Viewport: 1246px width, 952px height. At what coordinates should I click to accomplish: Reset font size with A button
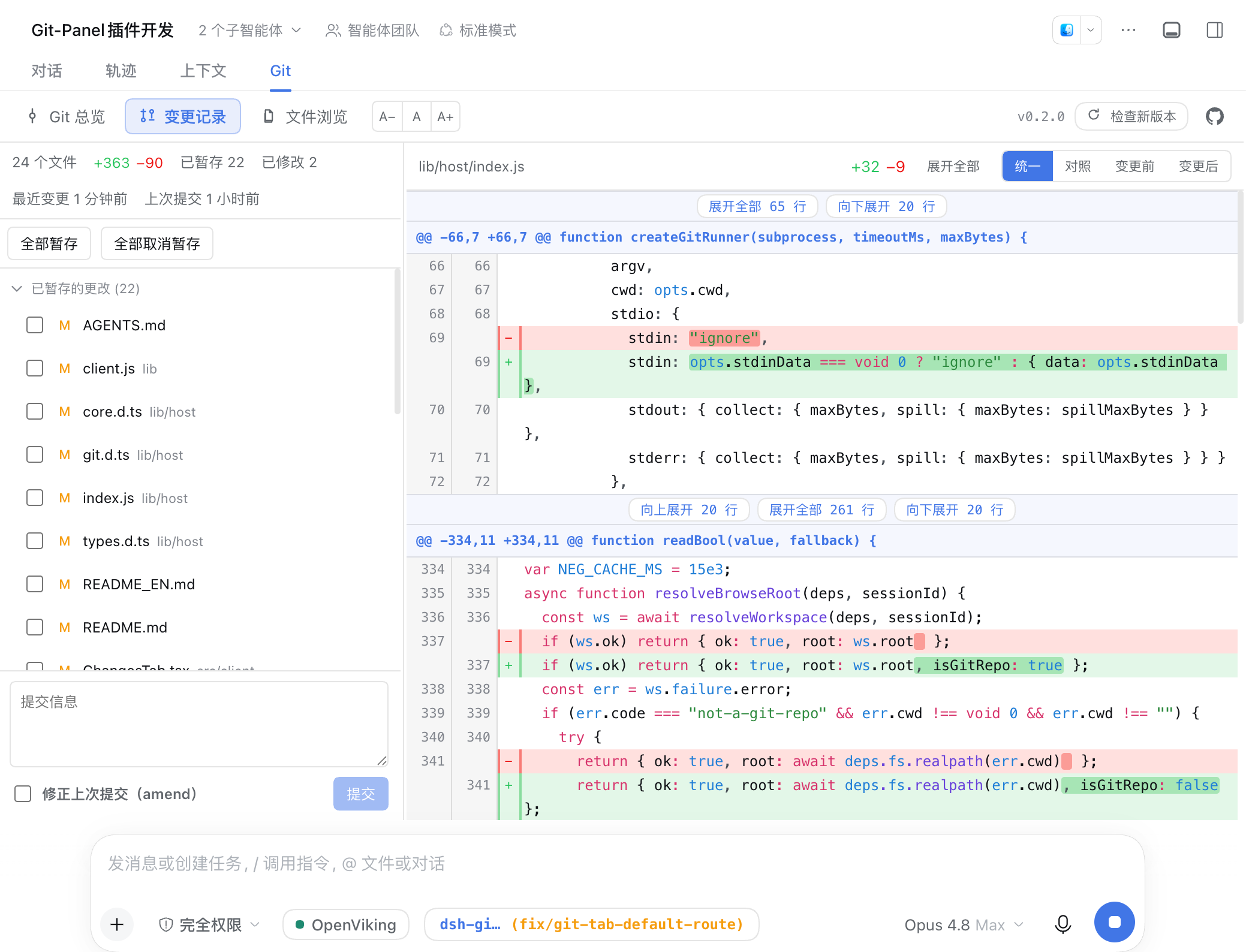click(x=417, y=116)
